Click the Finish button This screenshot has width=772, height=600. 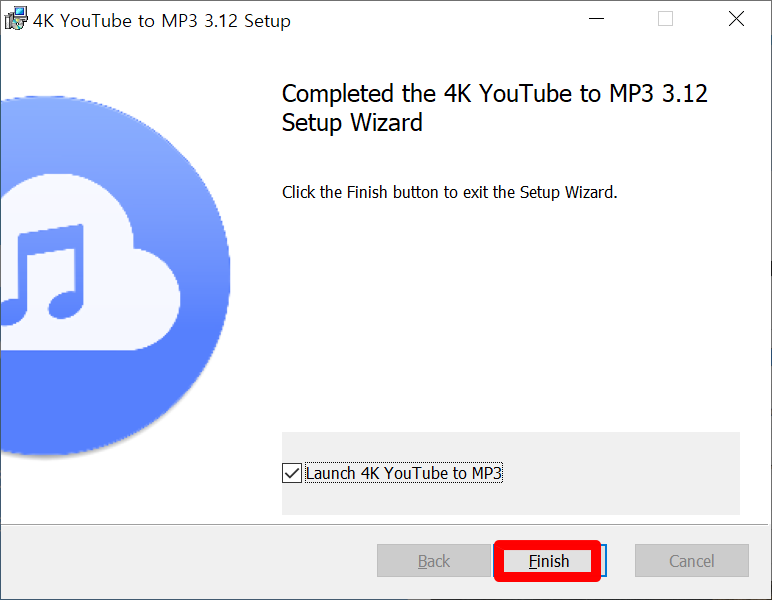click(549, 561)
